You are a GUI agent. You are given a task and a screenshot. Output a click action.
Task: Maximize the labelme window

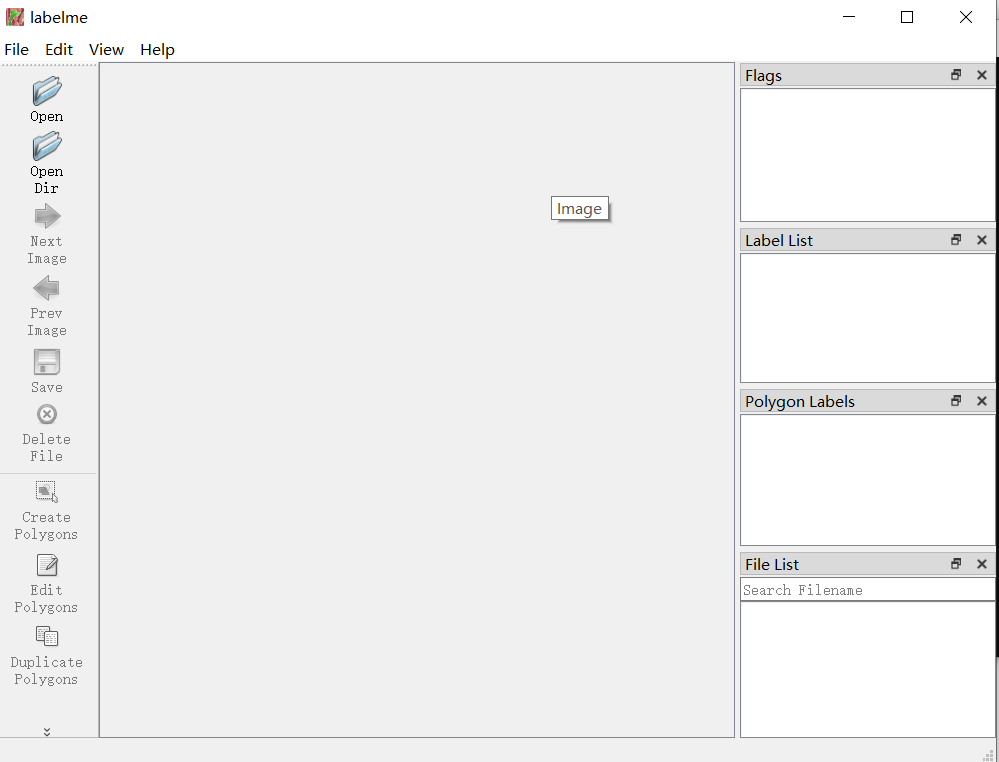(907, 17)
